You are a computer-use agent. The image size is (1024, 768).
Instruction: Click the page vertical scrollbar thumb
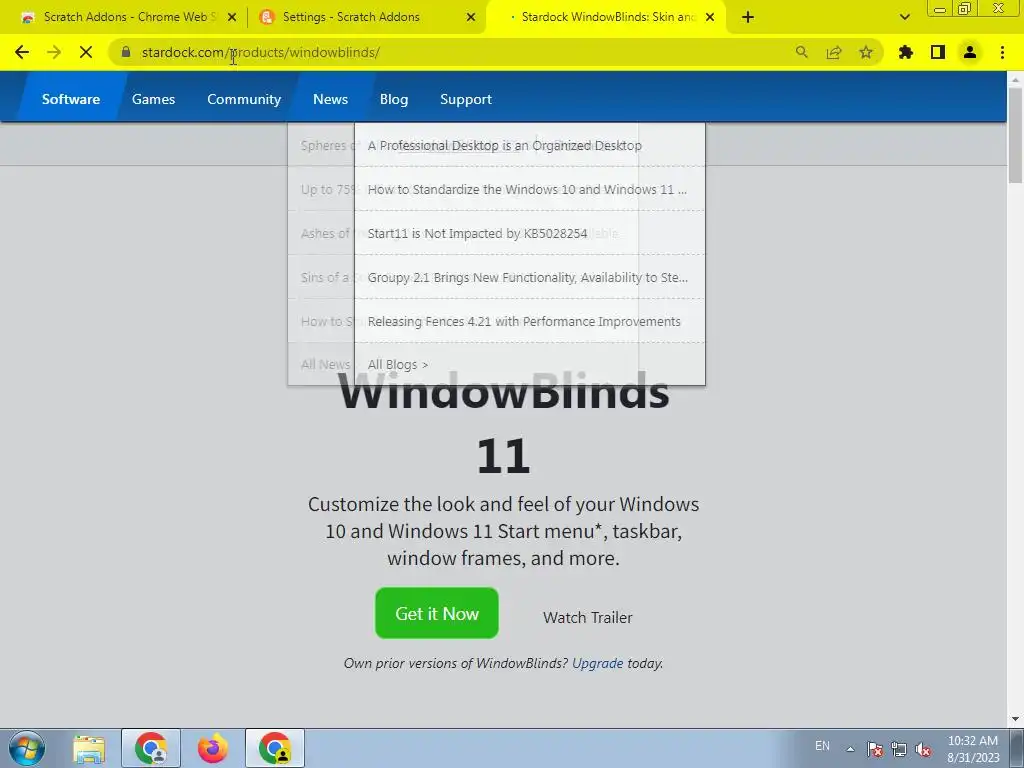(1015, 135)
